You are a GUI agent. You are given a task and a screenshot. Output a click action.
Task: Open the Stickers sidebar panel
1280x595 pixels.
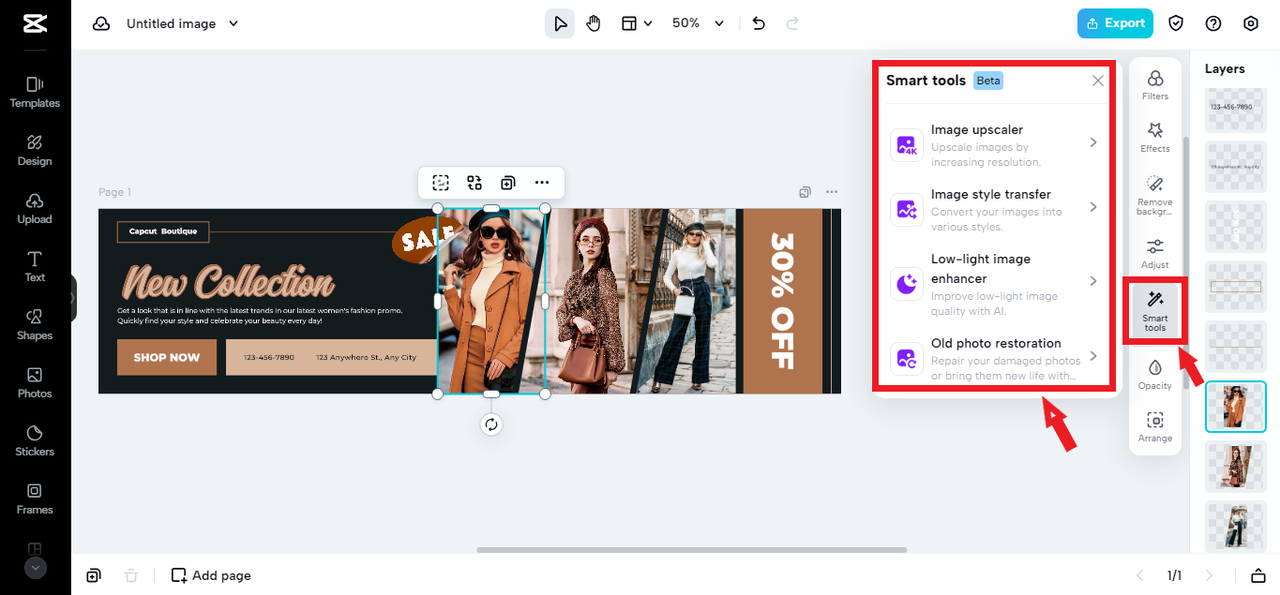(x=35, y=440)
